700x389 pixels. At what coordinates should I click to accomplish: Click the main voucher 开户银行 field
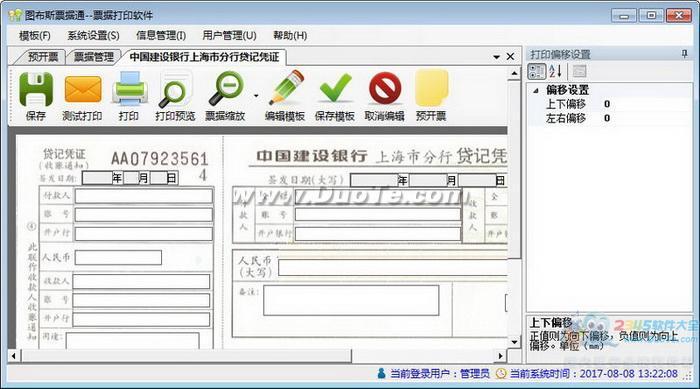tap(378, 234)
